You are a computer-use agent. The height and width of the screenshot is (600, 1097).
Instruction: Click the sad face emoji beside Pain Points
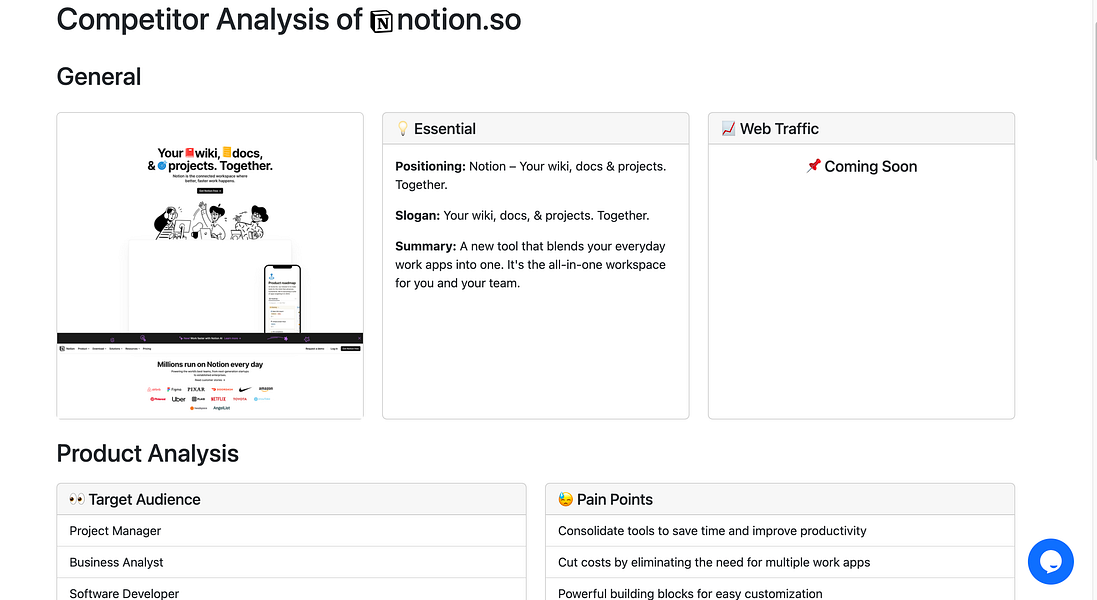[x=565, y=499]
